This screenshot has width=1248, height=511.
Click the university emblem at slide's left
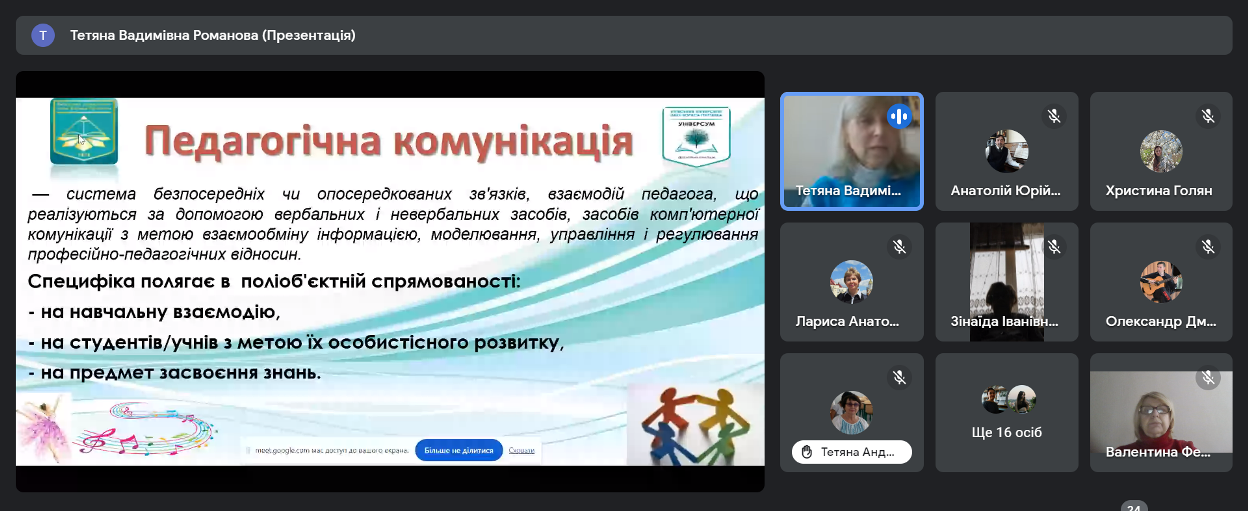click(x=84, y=131)
